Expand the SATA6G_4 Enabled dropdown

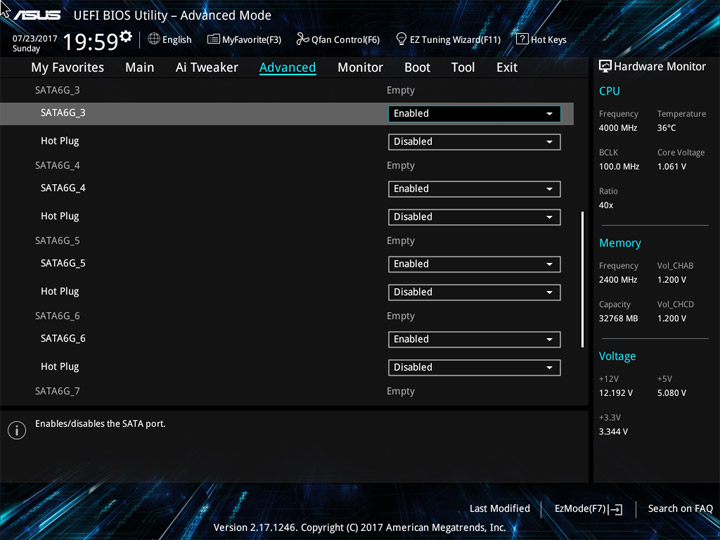point(474,189)
